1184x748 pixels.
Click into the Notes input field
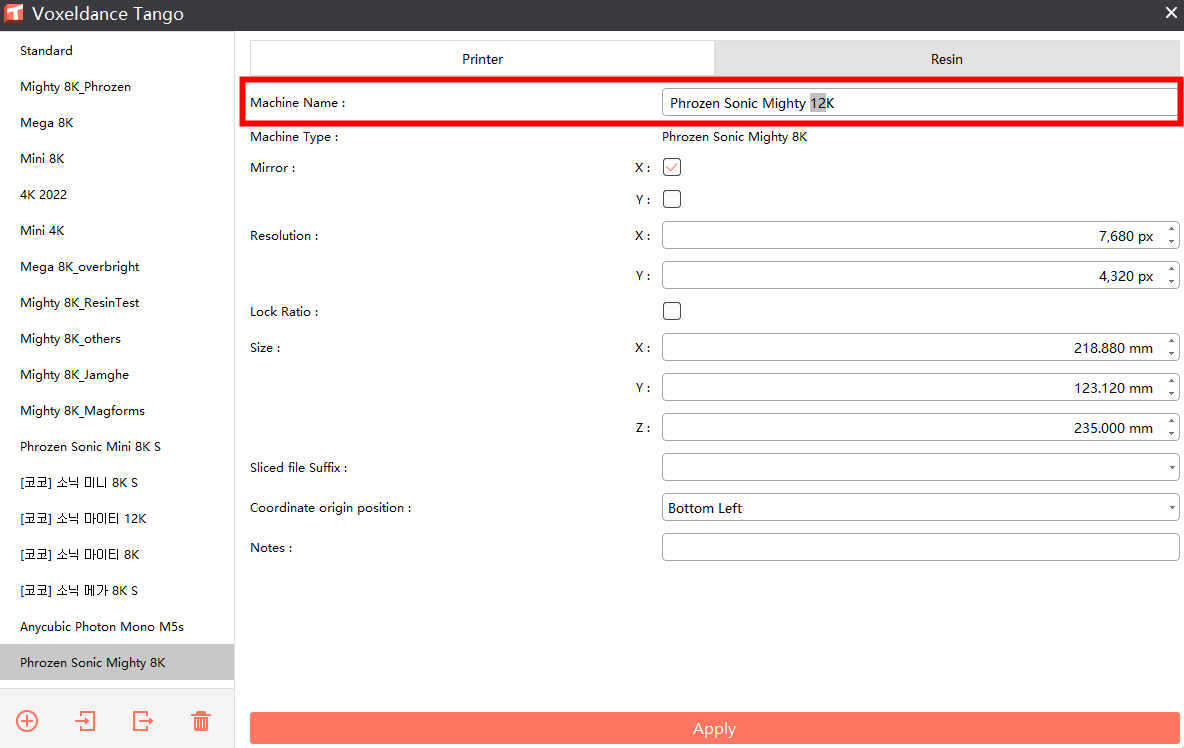[x=920, y=548]
